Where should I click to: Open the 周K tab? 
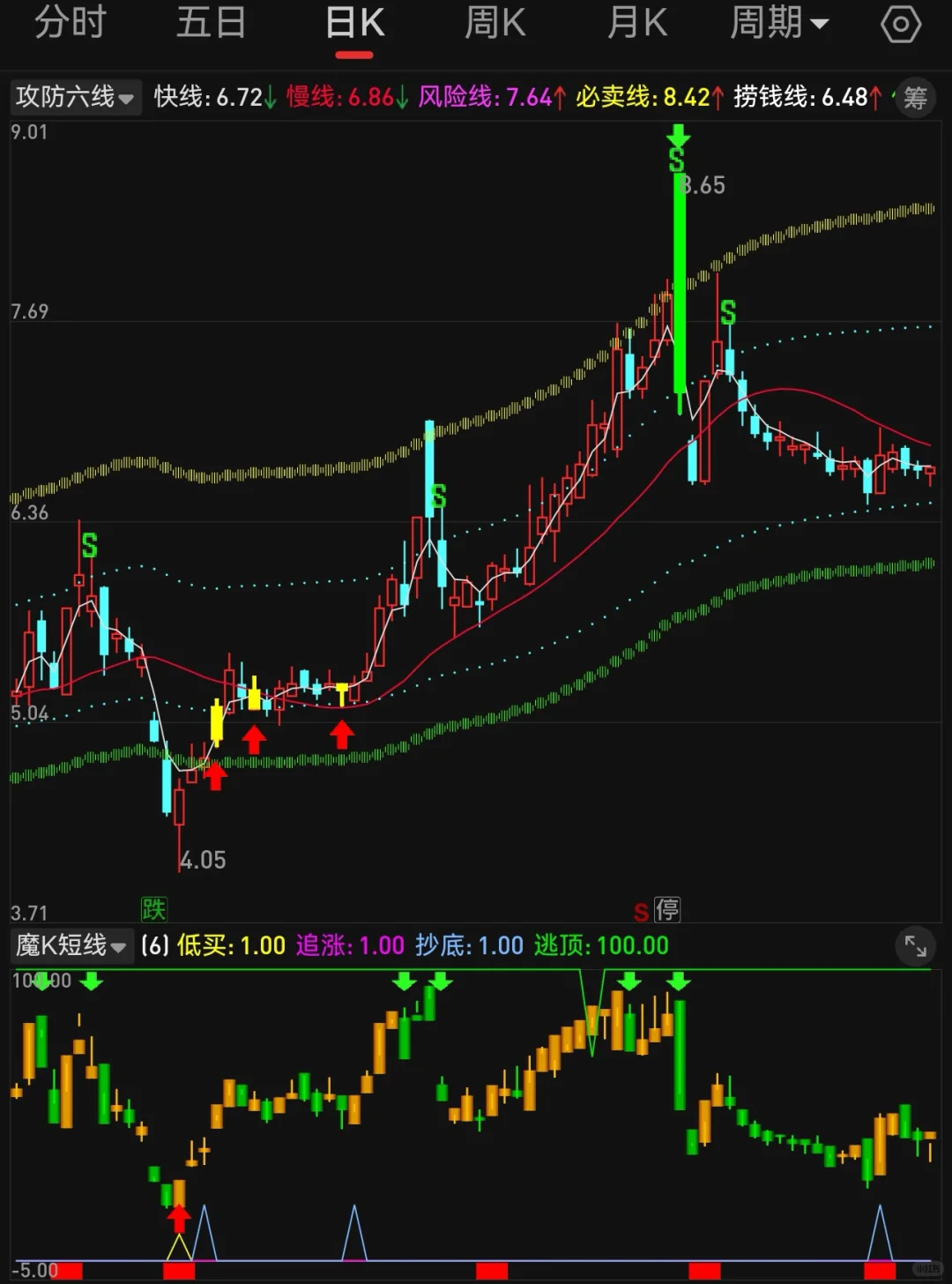click(495, 23)
